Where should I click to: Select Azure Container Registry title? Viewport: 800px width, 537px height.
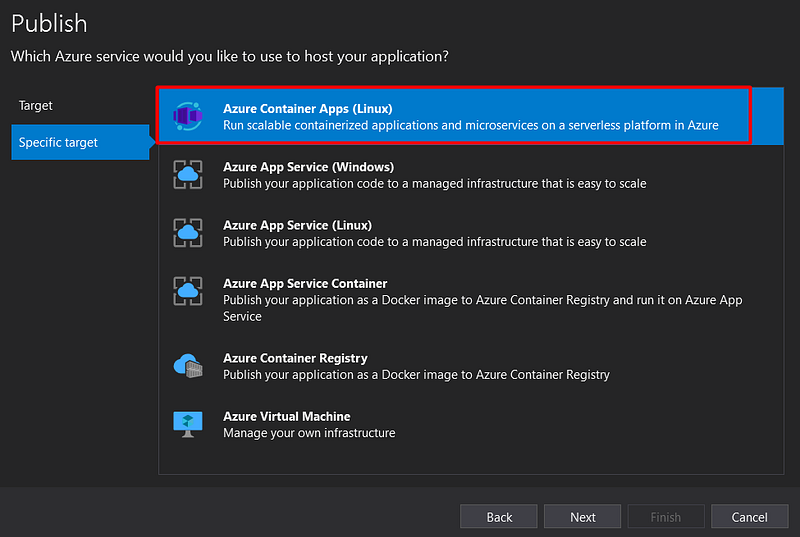[295, 358]
